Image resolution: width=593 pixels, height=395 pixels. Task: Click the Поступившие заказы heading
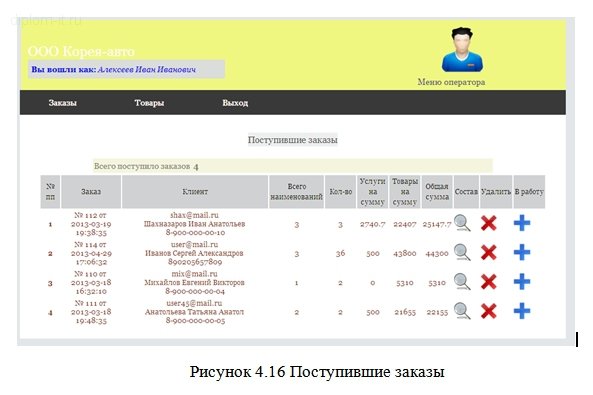click(292, 140)
